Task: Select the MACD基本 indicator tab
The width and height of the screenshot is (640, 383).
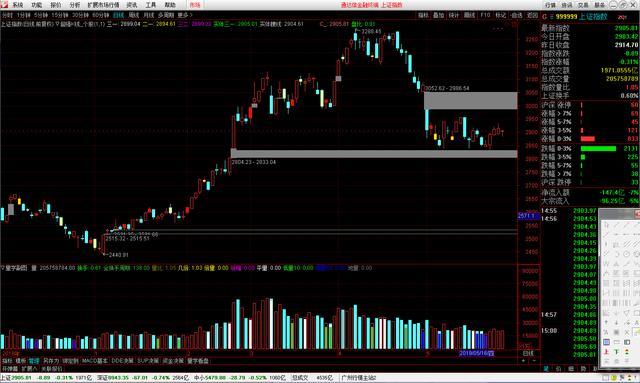Action: (x=95, y=361)
